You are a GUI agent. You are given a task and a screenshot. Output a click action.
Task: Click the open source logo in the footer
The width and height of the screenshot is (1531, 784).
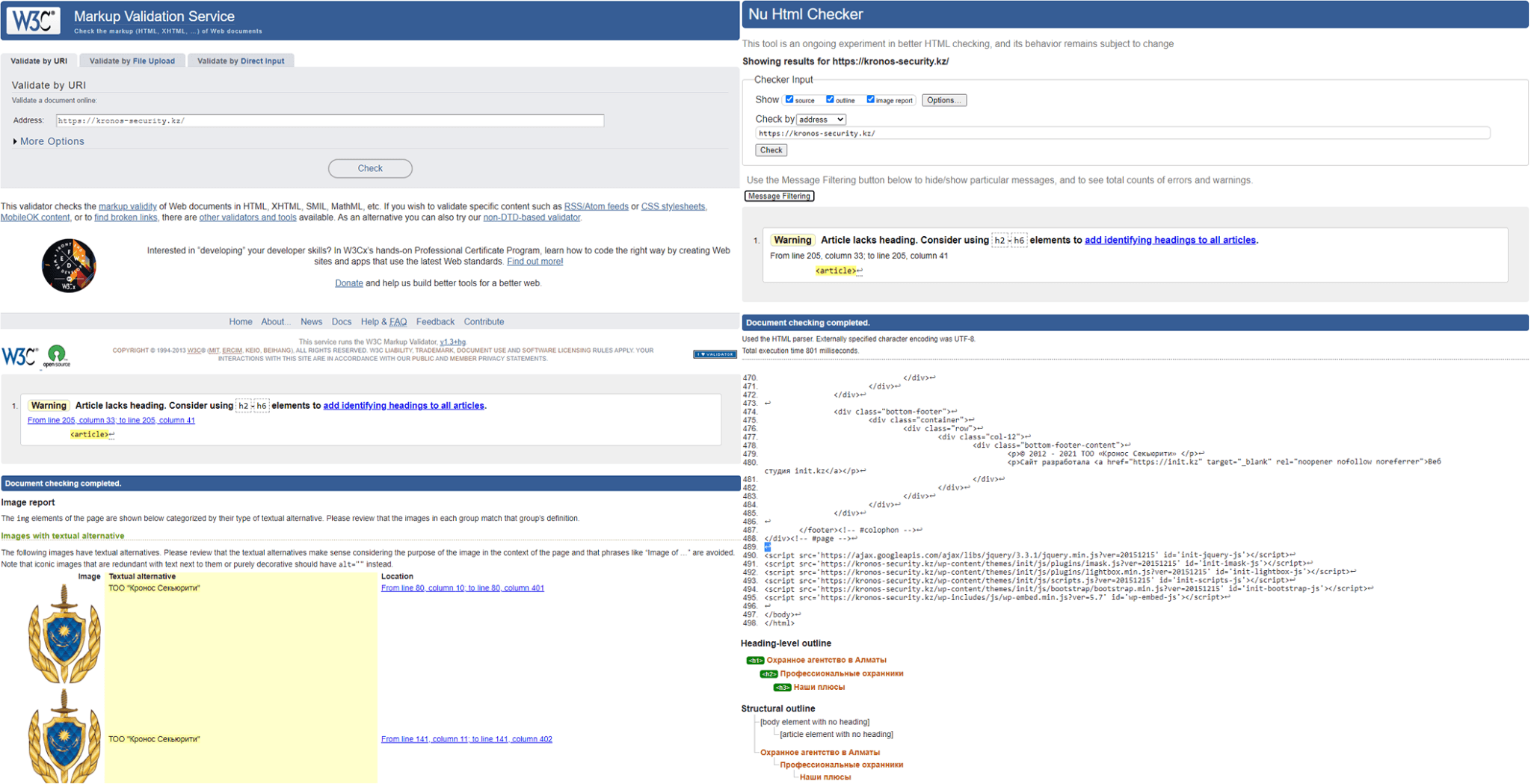coord(57,356)
